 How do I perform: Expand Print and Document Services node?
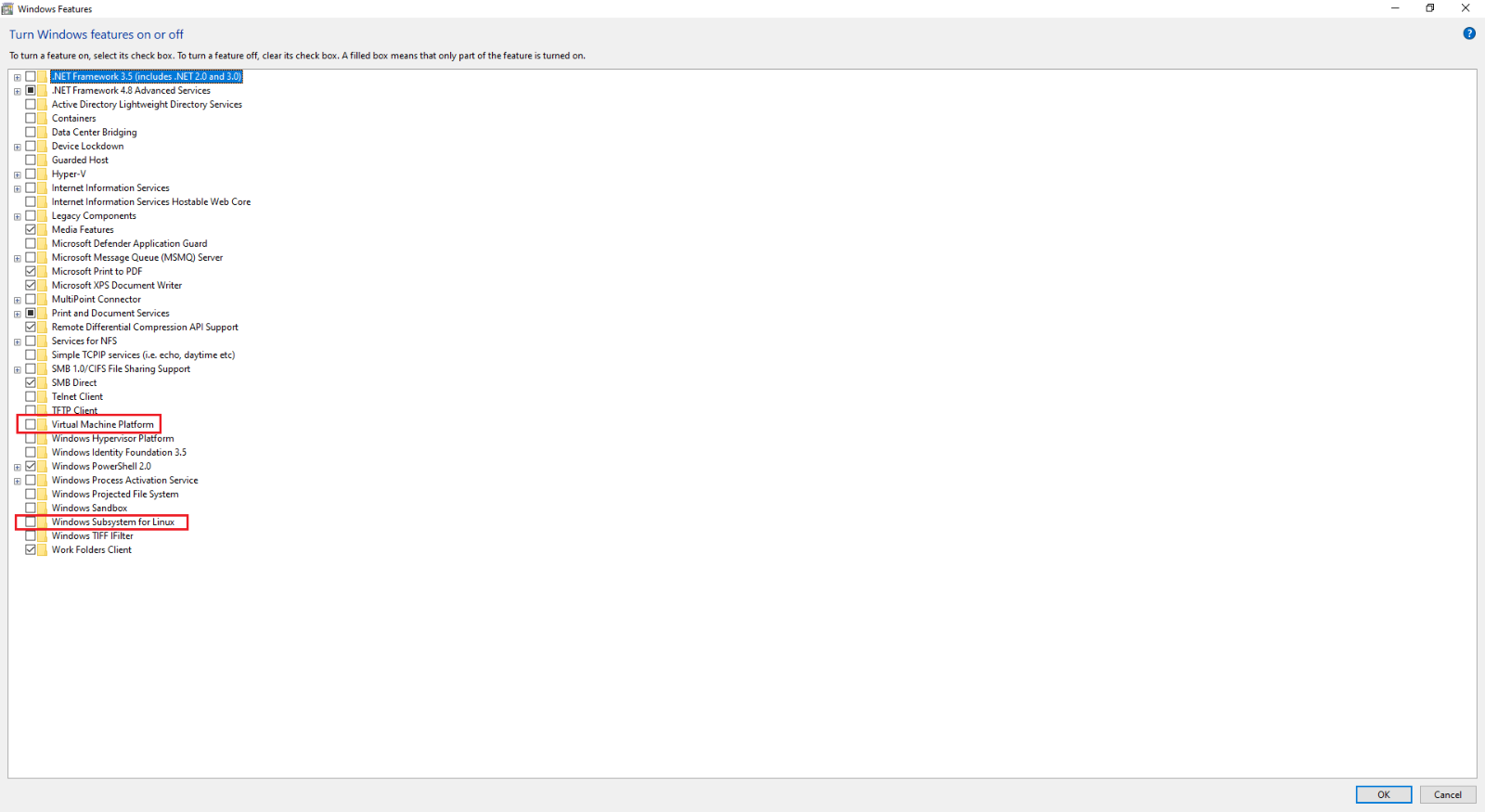(x=17, y=314)
